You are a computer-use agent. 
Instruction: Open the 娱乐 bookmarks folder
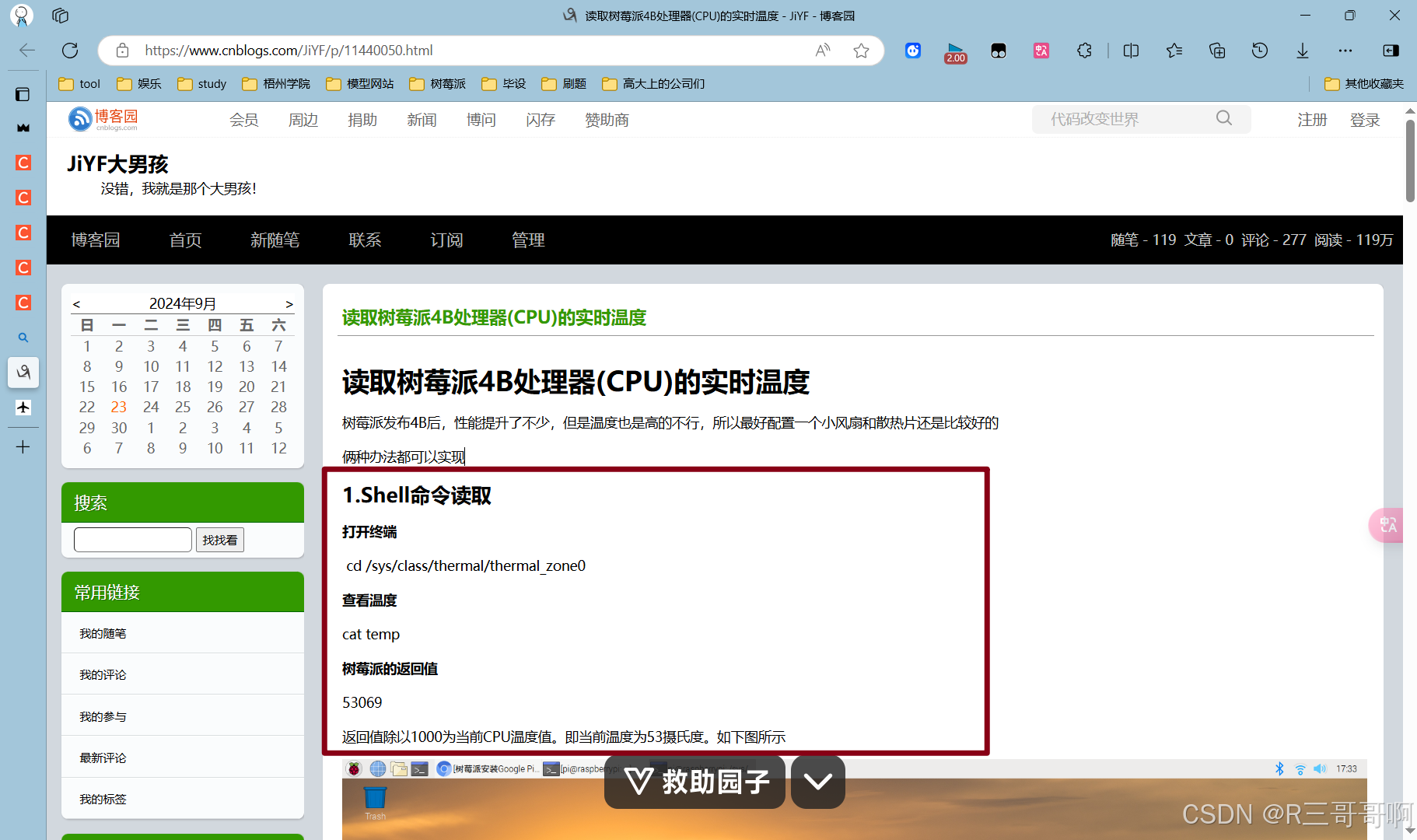pyautogui.click(x=138, y=84)
